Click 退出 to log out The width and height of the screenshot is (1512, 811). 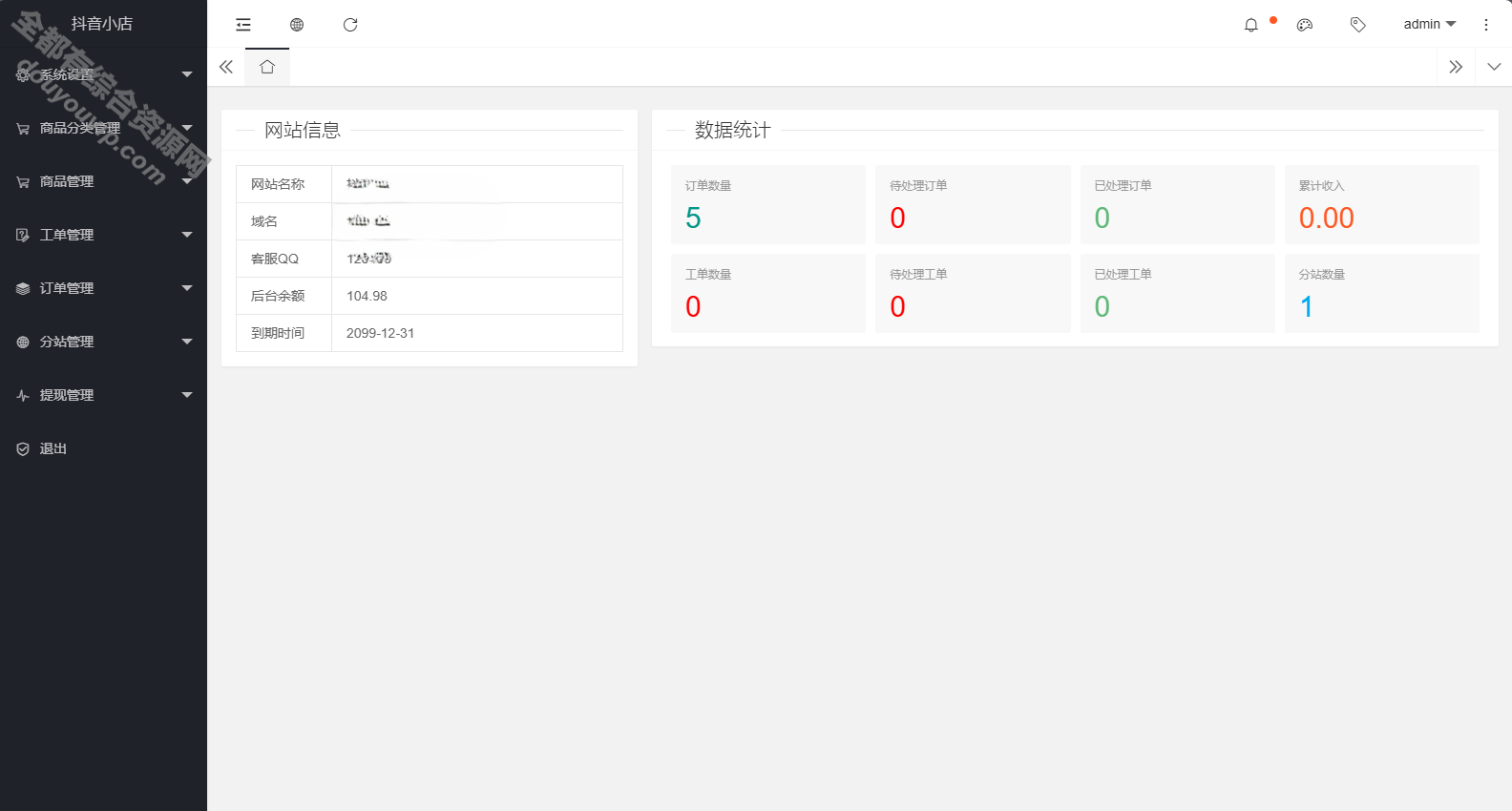tap(103, 448)
